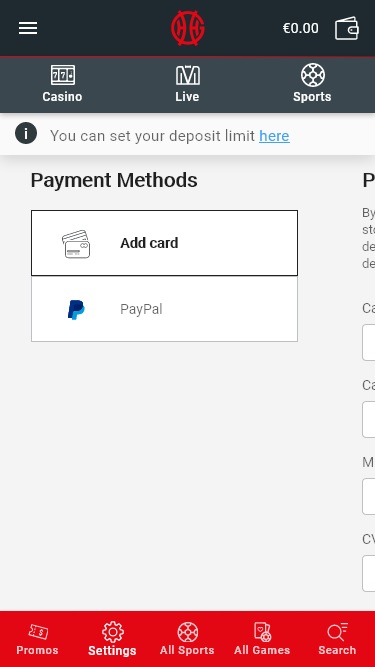Viewport: 375px width, 667px height.
Task: Tap the red site logo
Action: click(188, 28)
